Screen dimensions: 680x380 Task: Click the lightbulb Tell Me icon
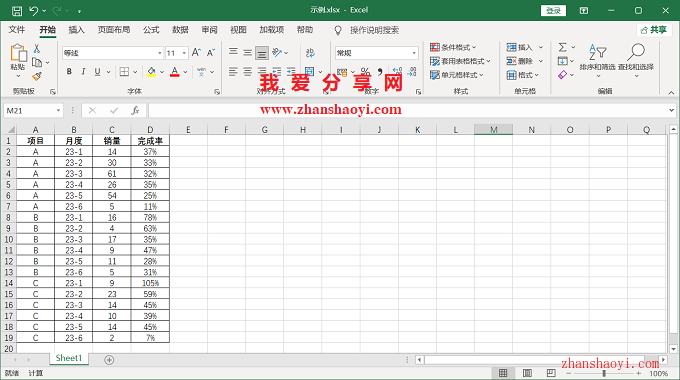click(x=338, y=30)
